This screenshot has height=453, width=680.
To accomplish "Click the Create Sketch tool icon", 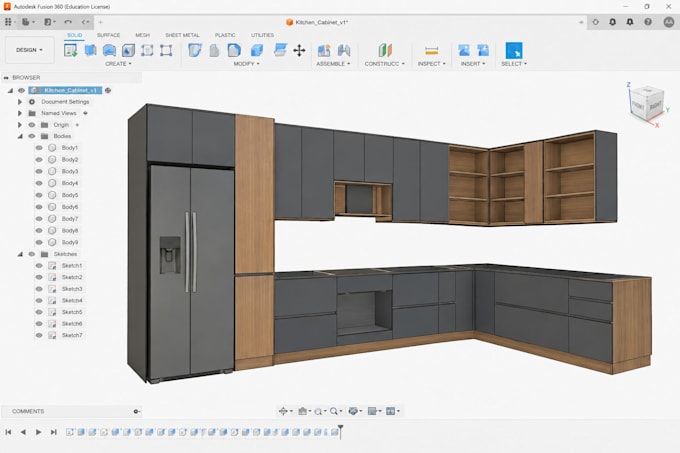I will click(70, 50).
